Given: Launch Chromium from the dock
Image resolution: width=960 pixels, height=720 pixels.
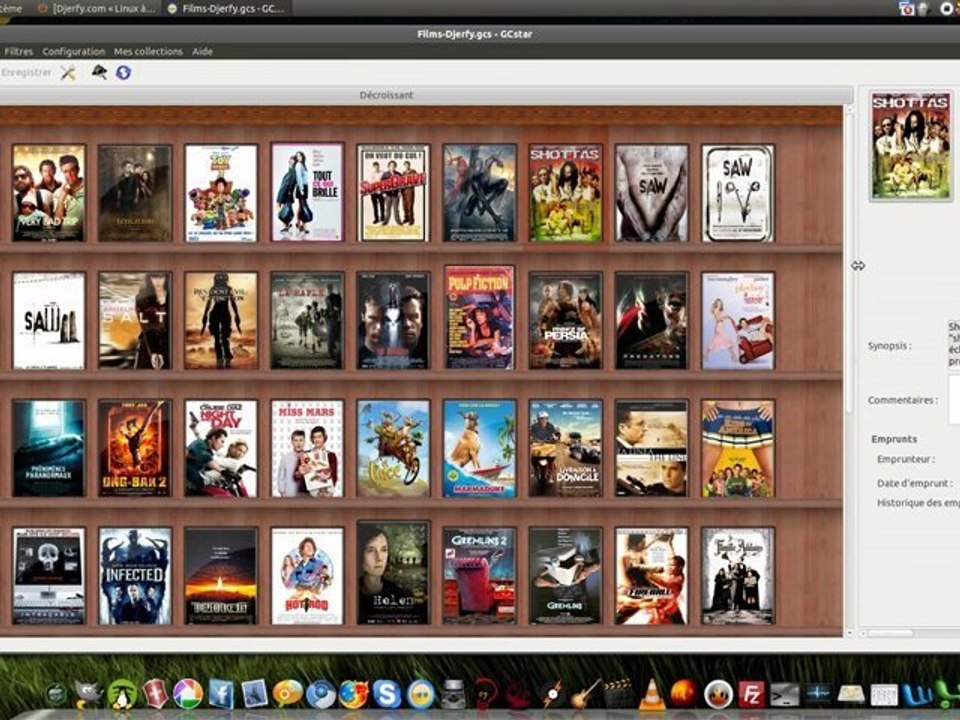Looking at the screenshot, I should coord(321,694).
